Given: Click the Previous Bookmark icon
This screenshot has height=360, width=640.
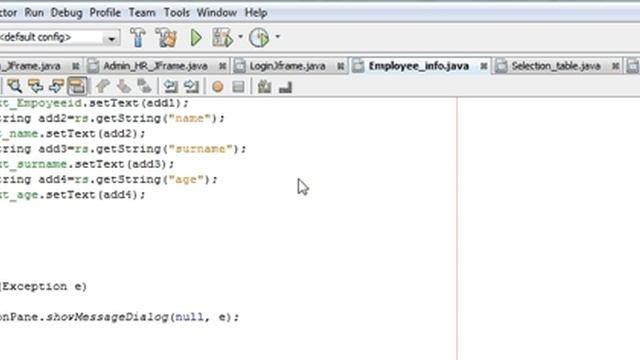Looking at the screenshot, I should tap(103, 87).
